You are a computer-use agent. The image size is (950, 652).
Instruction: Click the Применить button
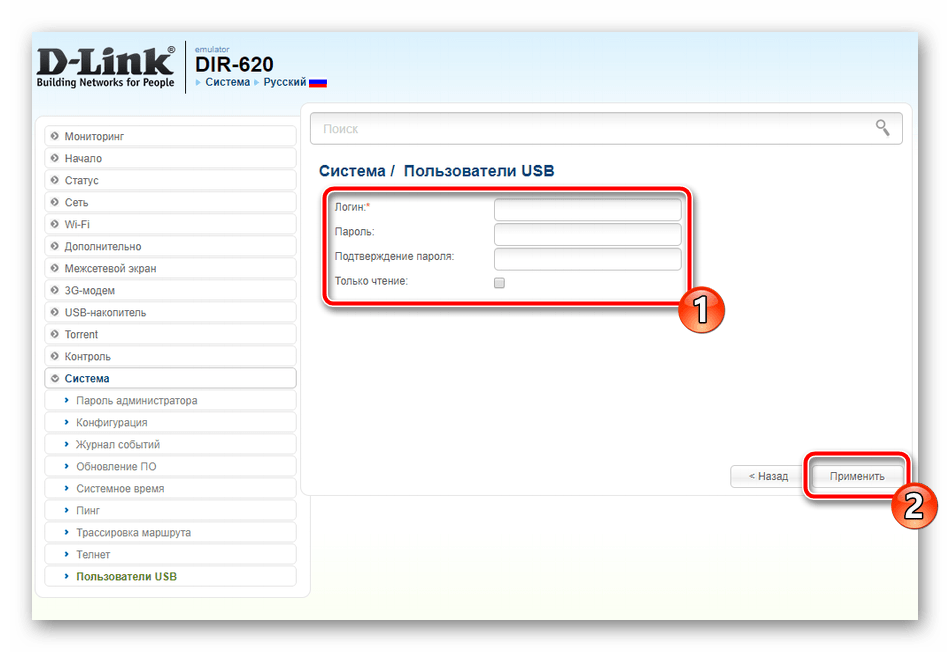point(857,476)
